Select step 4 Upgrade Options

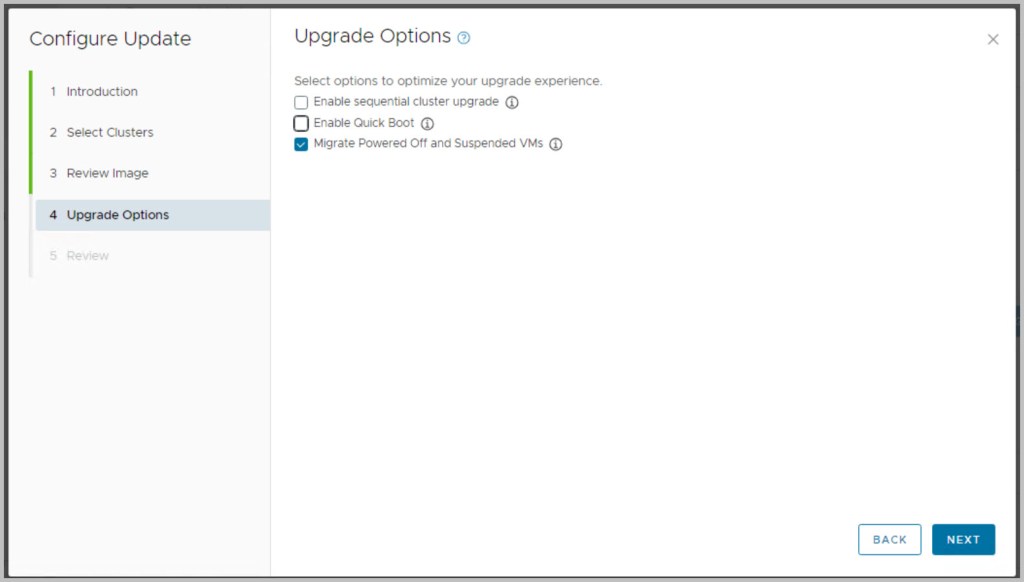tap(118, 215)
